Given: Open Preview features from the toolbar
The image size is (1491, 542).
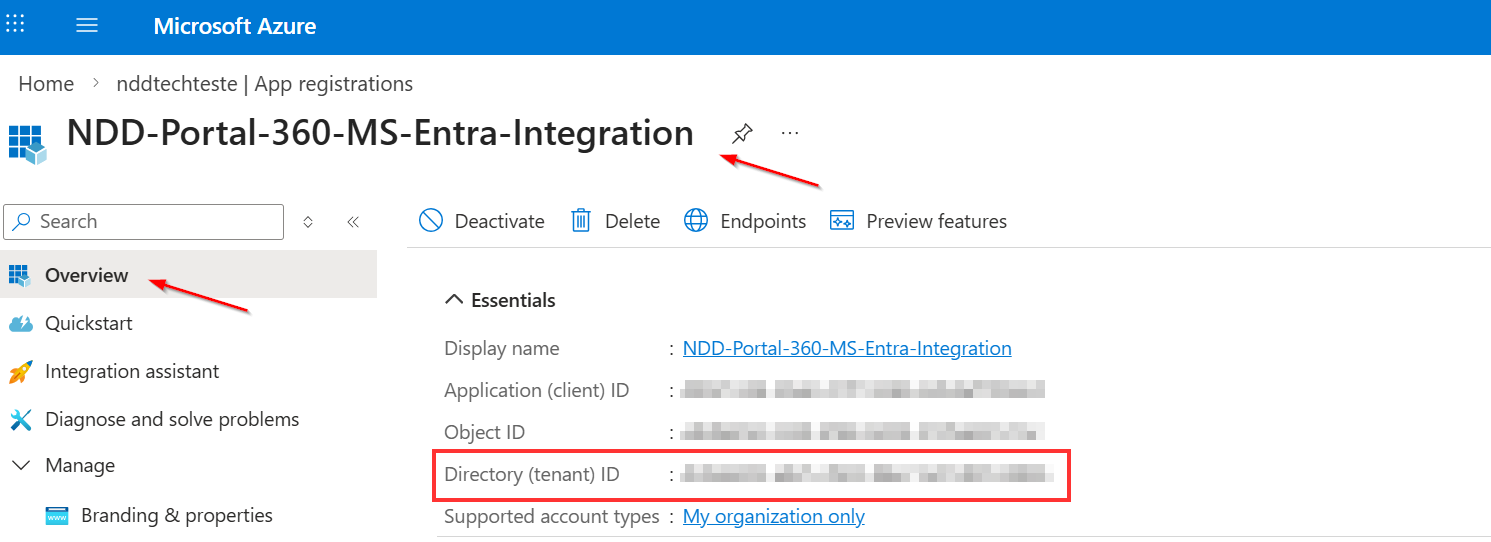Looking at the screenshot, I should [x=918, y=221].
